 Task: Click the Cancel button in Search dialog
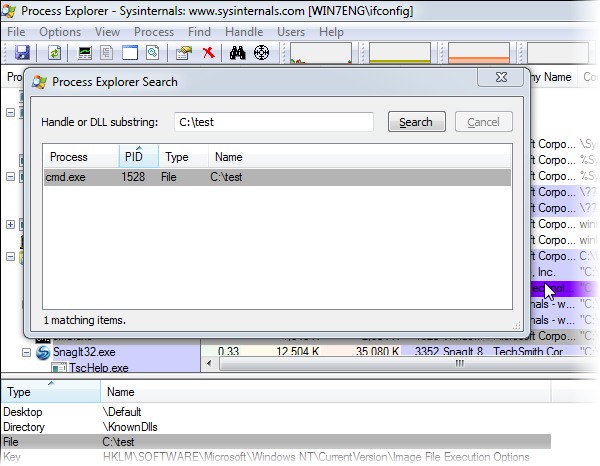[484, 122]
